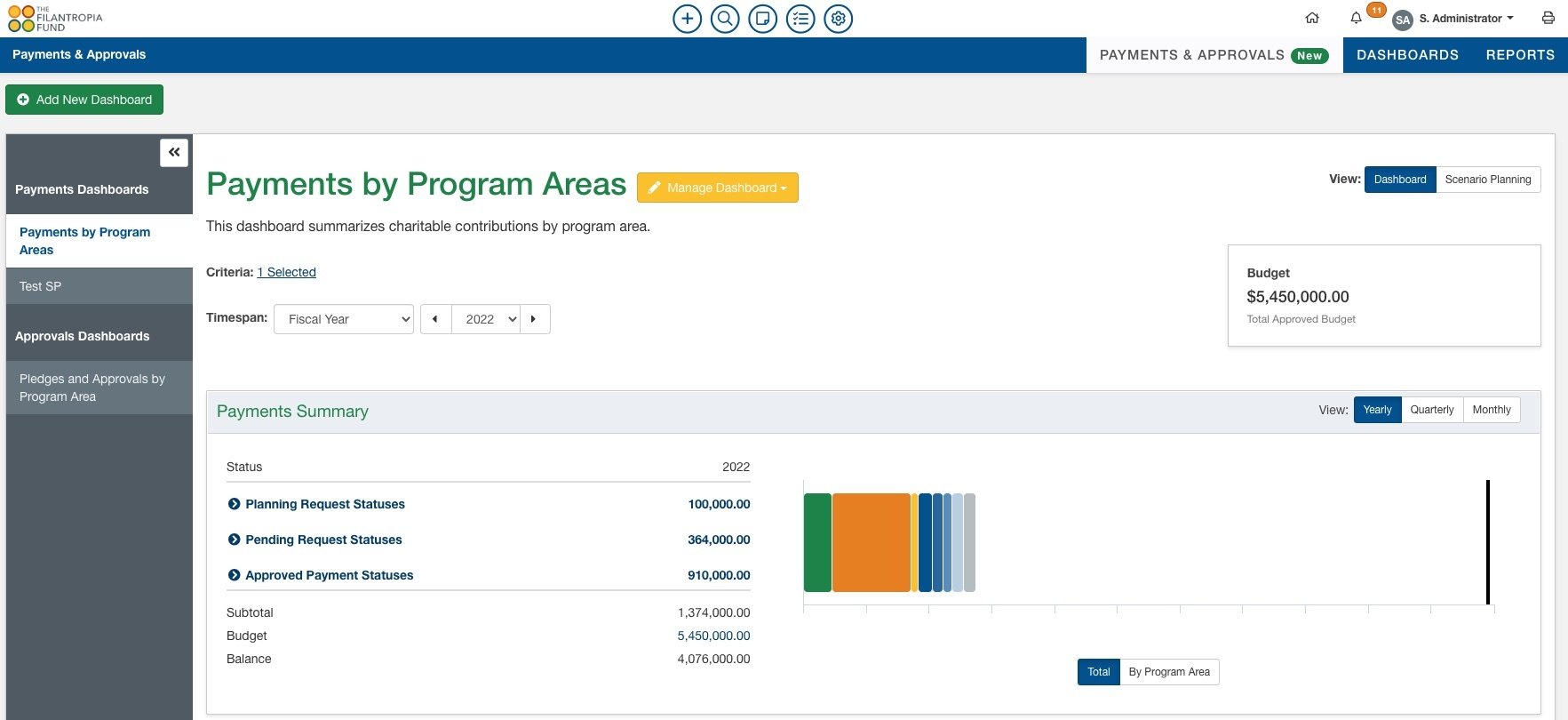
Task: Open the 1 Selected criteria link
Action: 286,272
